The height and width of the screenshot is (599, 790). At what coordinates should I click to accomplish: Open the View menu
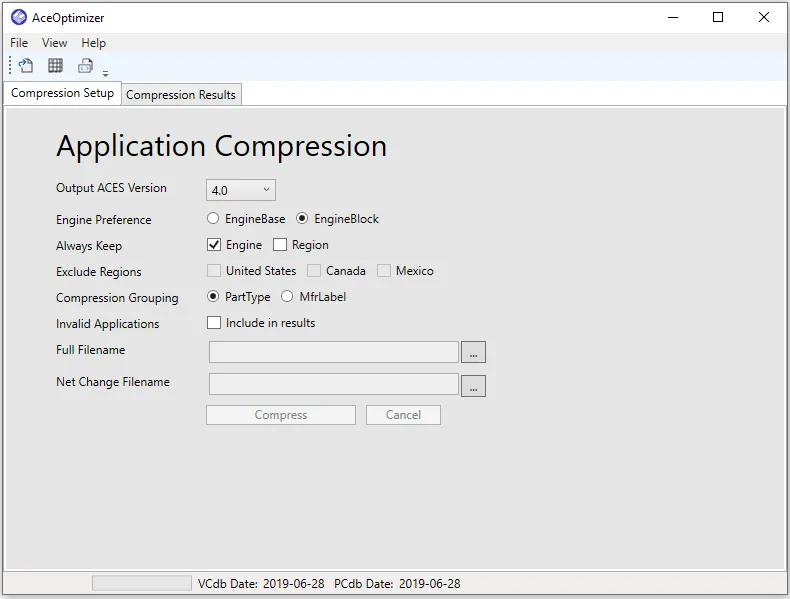point(54,43)
